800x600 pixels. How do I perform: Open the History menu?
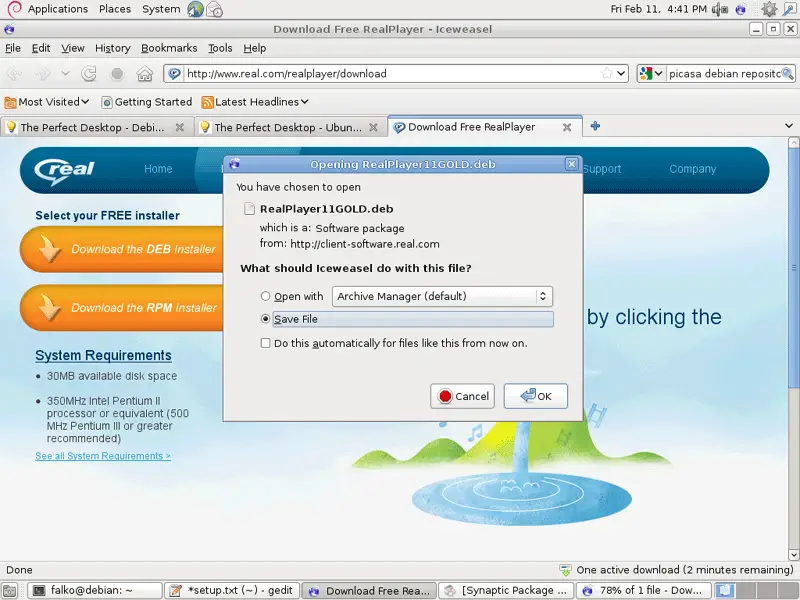click(x=113, y=48)
